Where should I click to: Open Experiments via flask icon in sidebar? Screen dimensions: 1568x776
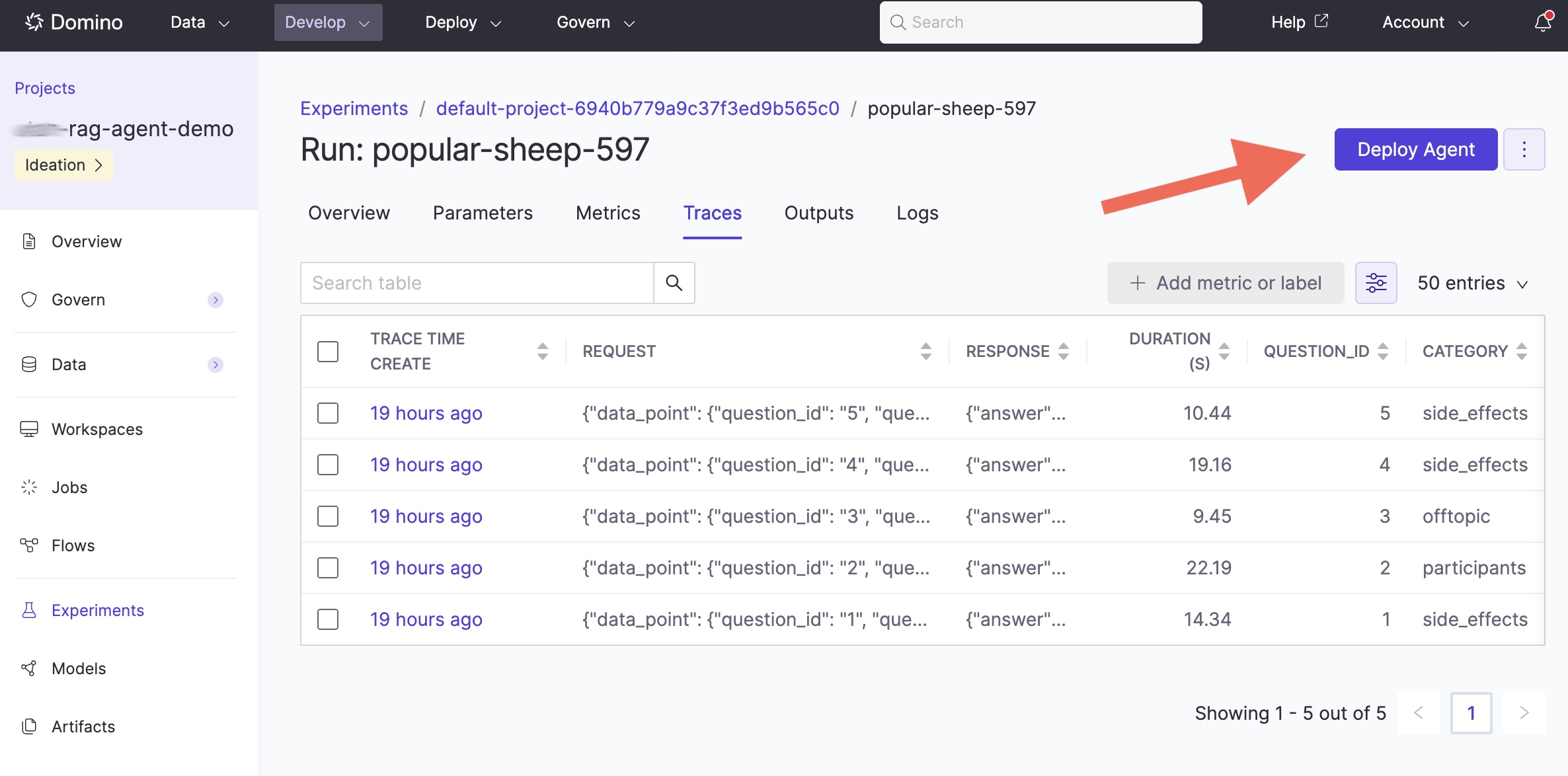[x=29, y=610]
